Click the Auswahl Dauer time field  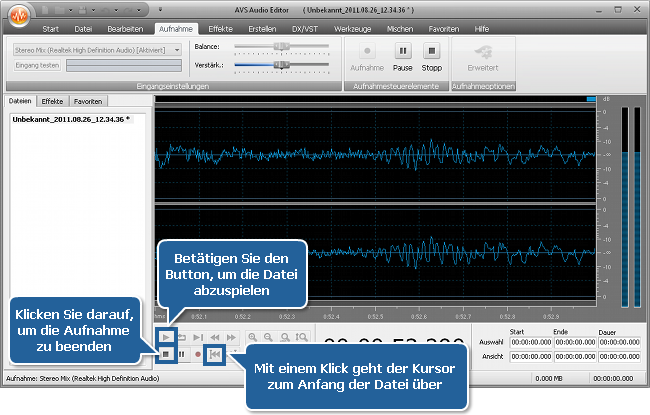click(620, 342)
